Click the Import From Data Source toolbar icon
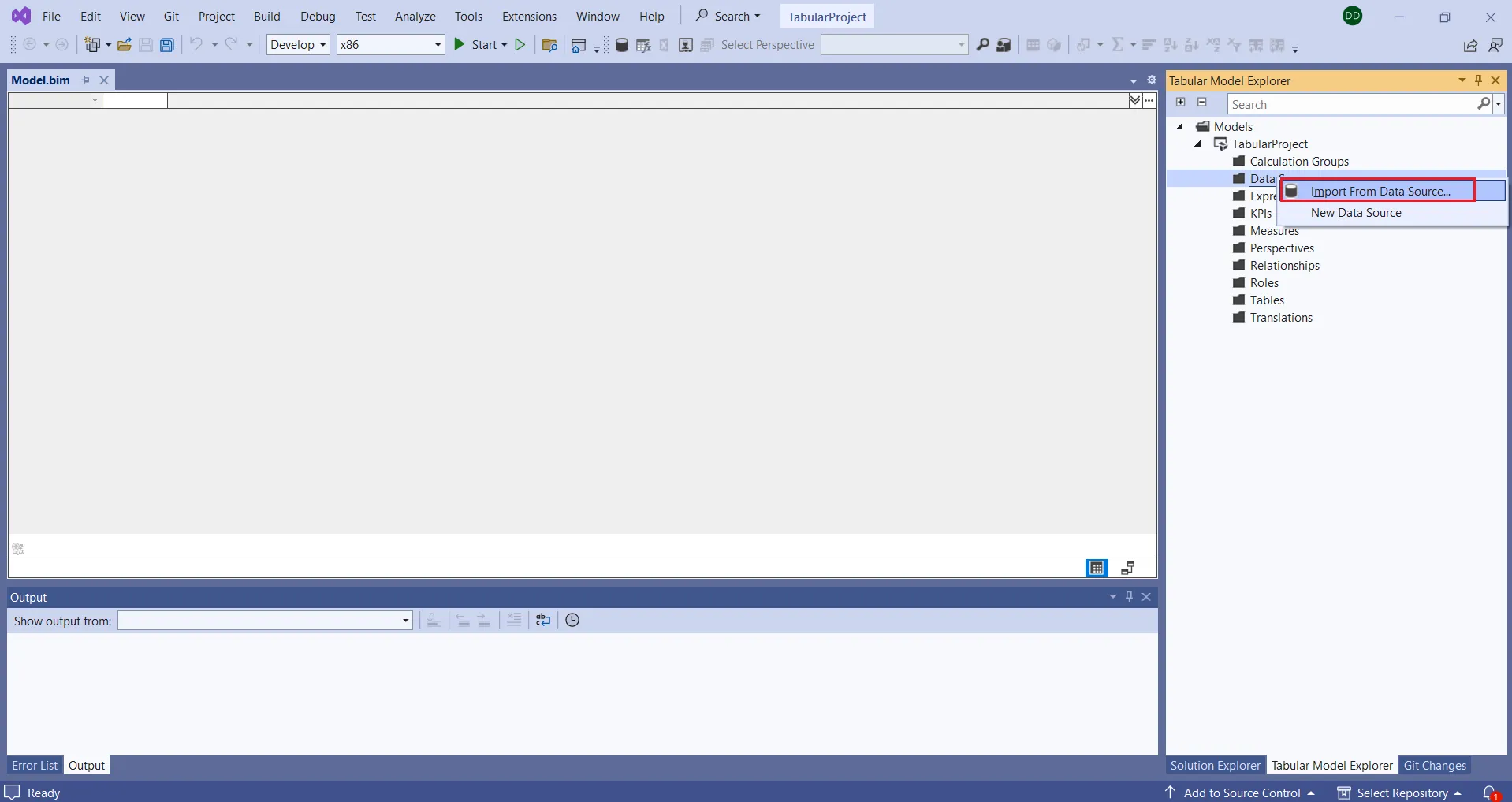This screenshot has height=802, width=1512. [621, 45]
